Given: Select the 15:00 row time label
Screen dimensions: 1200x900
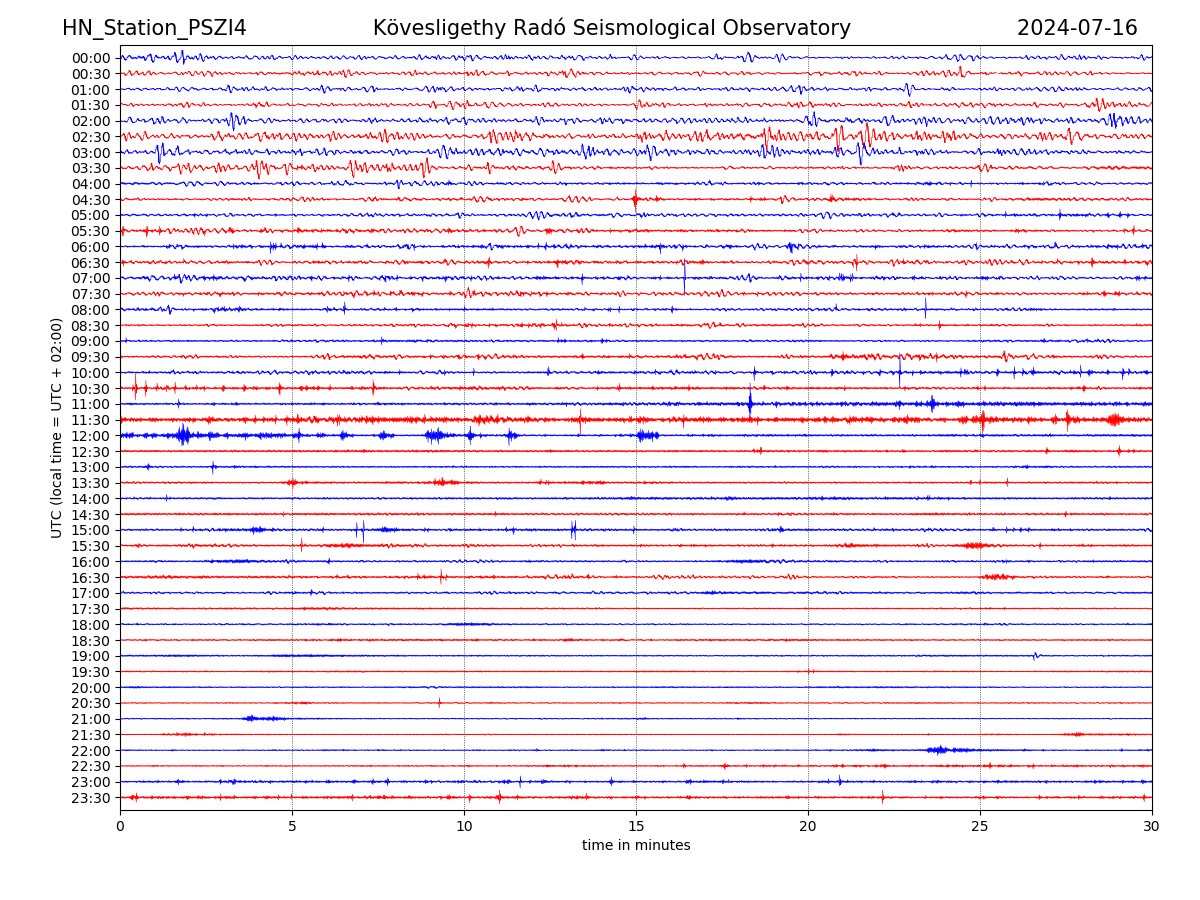Looking at the screenshot, I should pos(91,530).
